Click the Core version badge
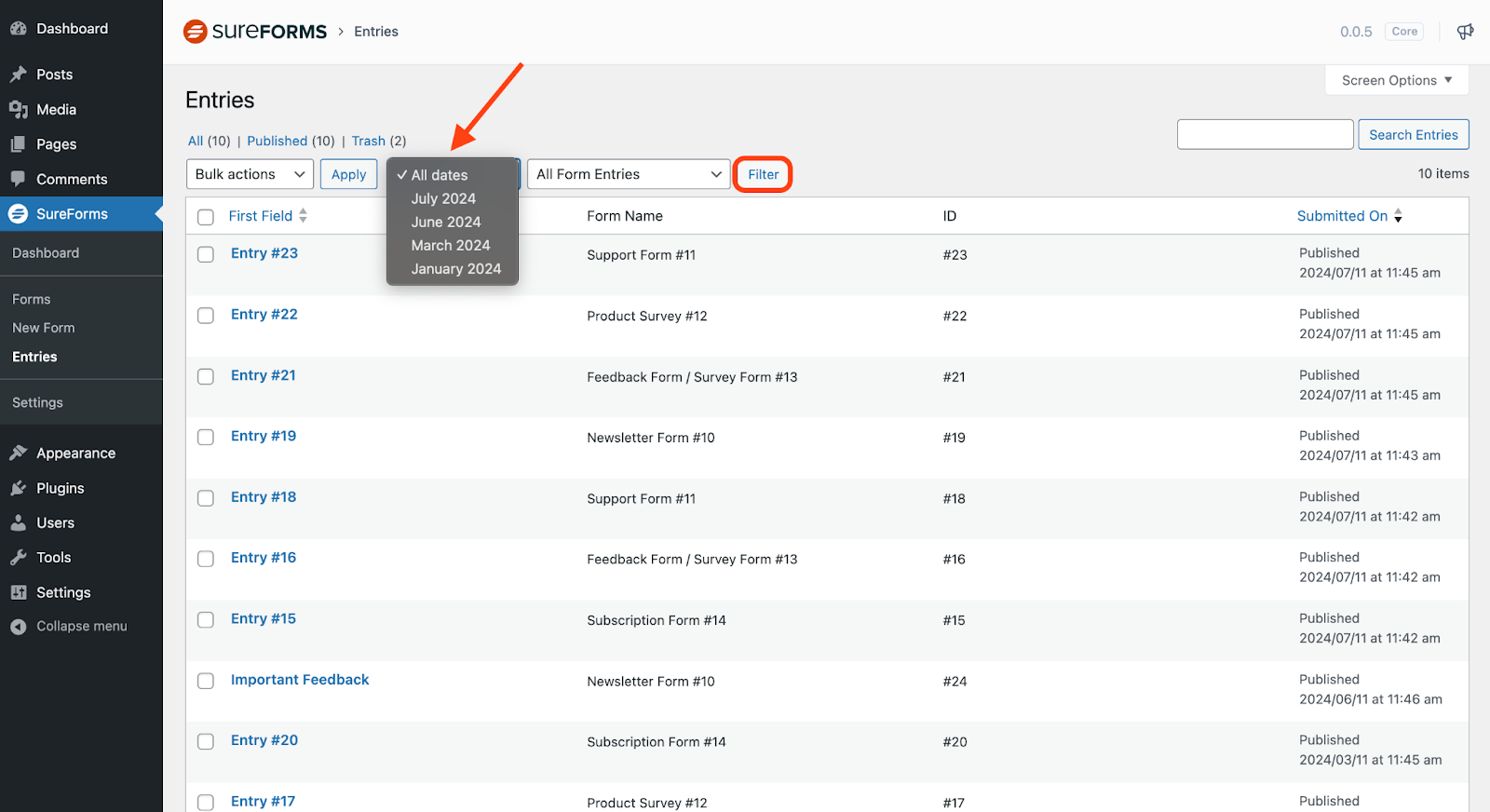 1404,32
